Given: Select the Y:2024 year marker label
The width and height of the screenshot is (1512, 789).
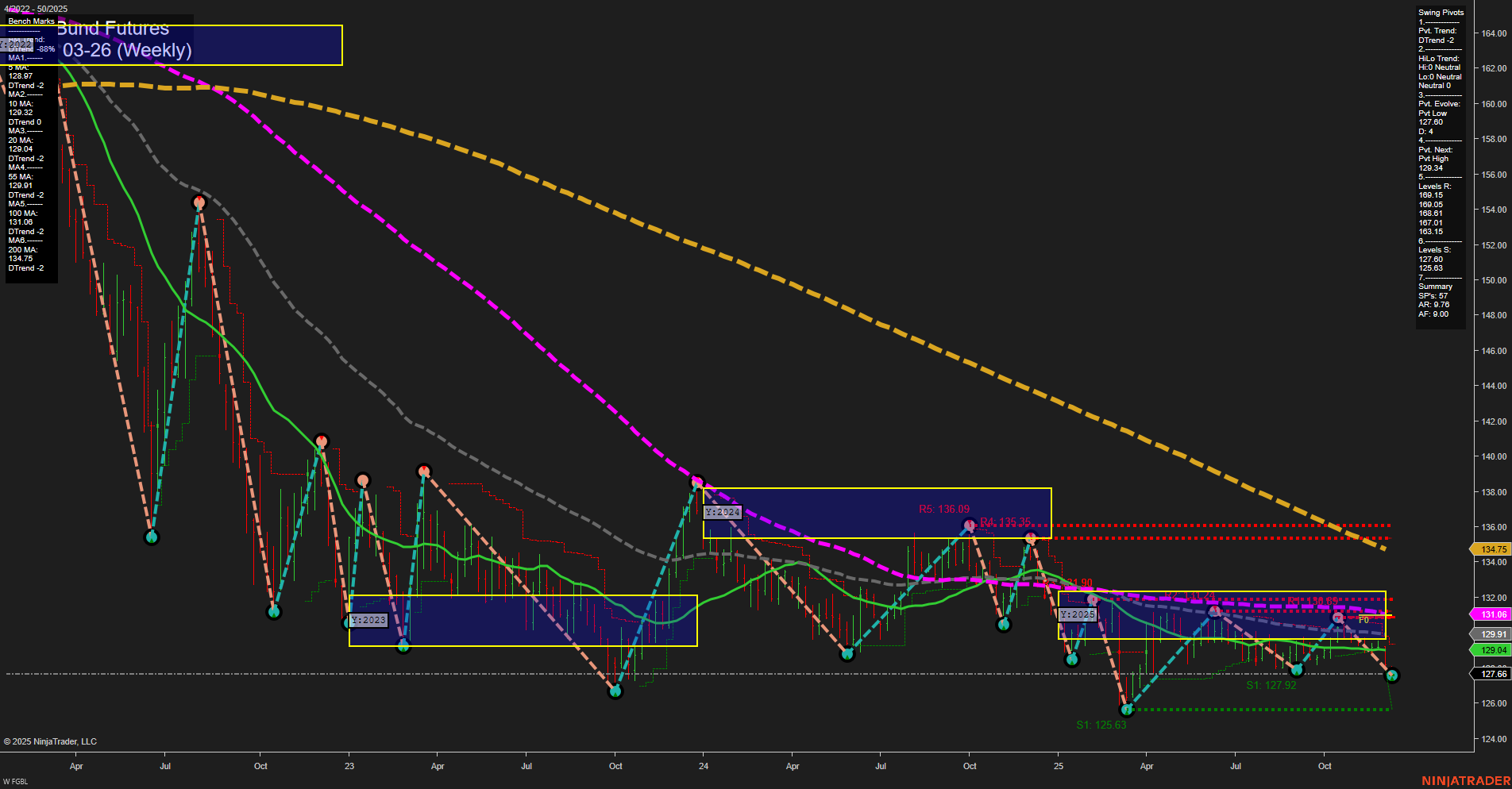Looking at the screenshot, I should pos(721,512).
